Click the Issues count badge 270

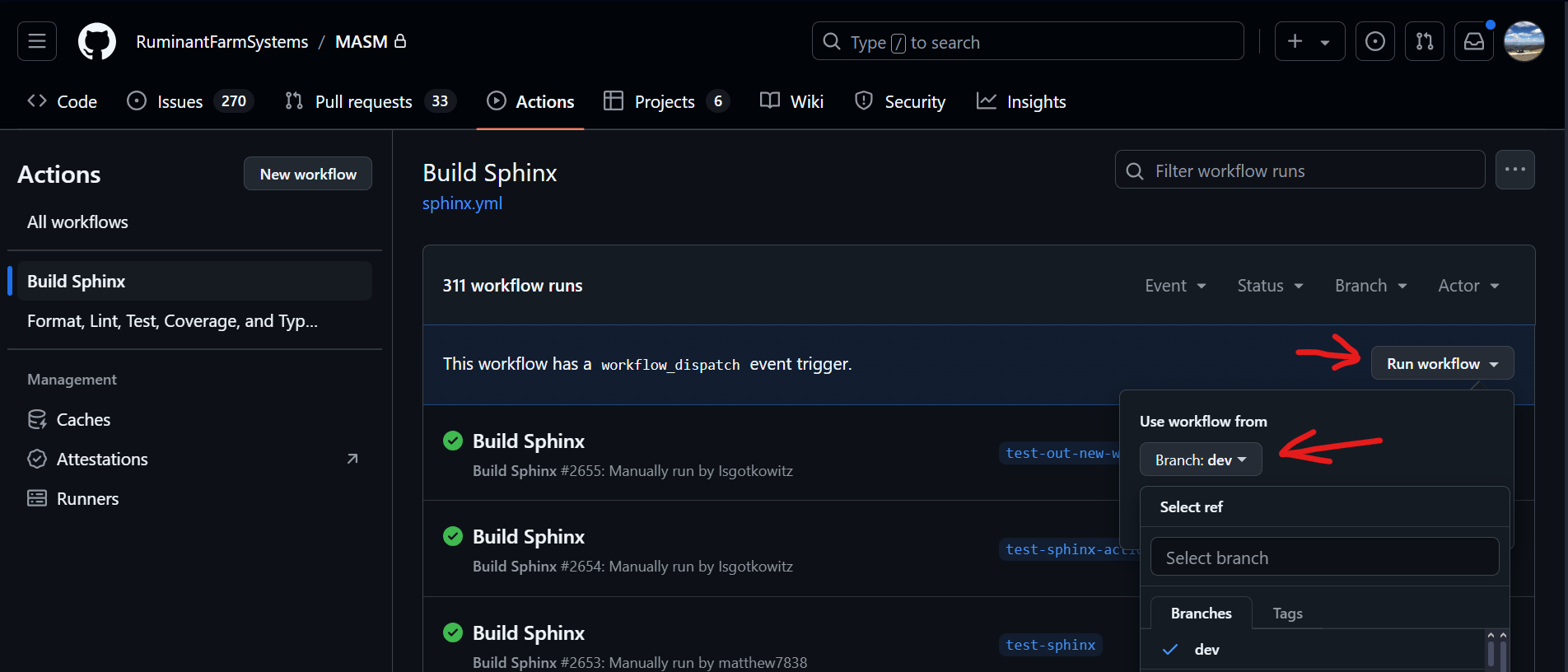click(234, 101)
